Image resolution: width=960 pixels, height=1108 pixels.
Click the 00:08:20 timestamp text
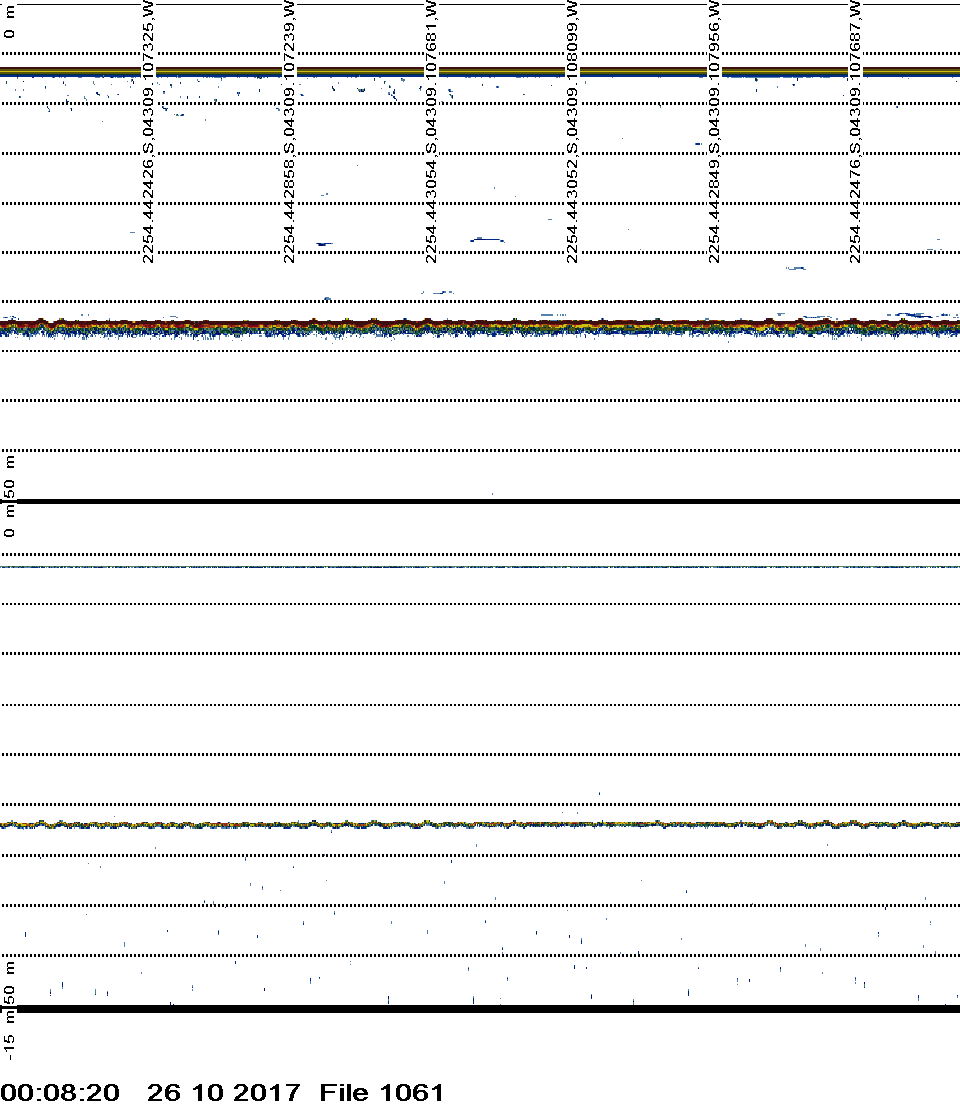(x=61, y=1092)
